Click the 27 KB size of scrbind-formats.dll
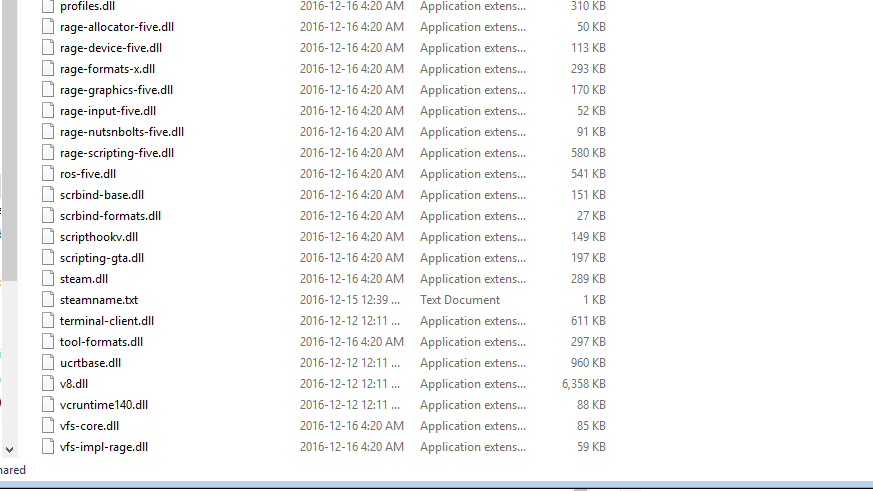Image resolution: width=873 pixels, height=491 pixels. (591, 216)
